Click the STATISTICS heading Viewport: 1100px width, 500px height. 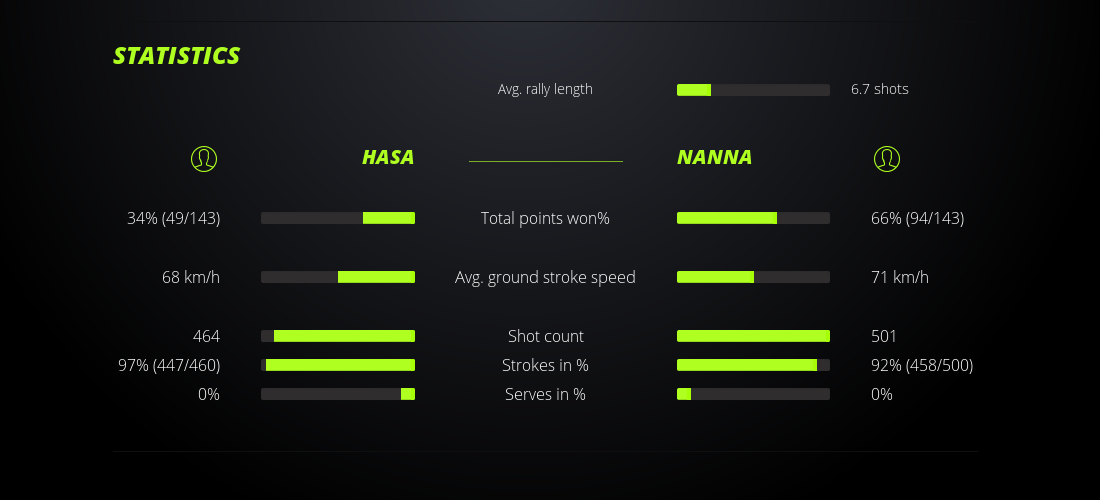(x=177, y=56)
